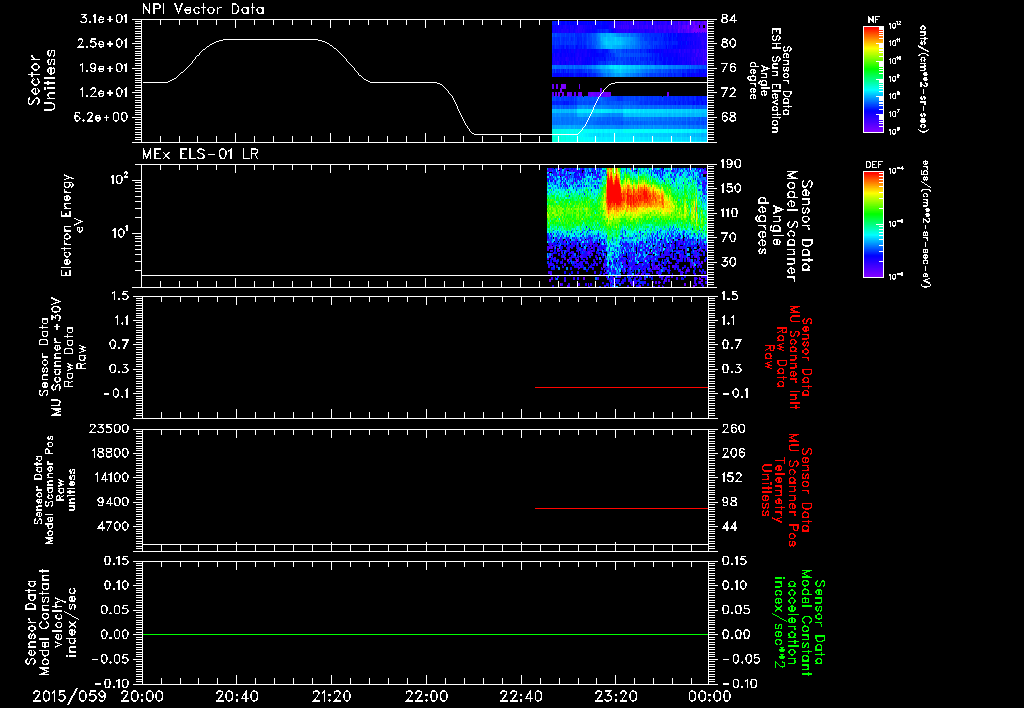Click the 00:00 time axis label
Screen dimensions: 1024x708
(710, 696)
